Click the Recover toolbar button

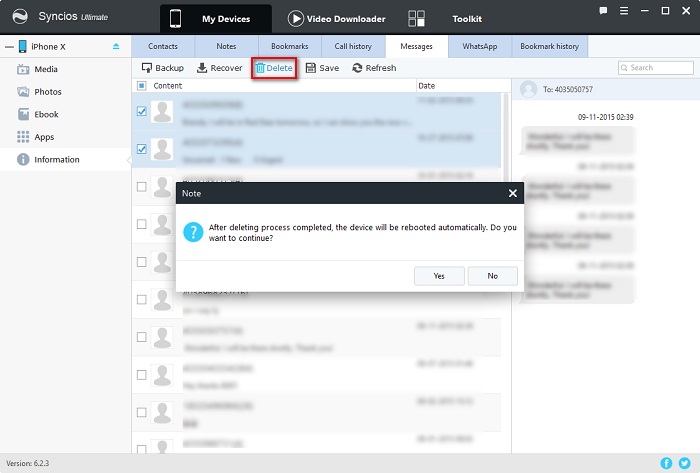coord(220,68)
